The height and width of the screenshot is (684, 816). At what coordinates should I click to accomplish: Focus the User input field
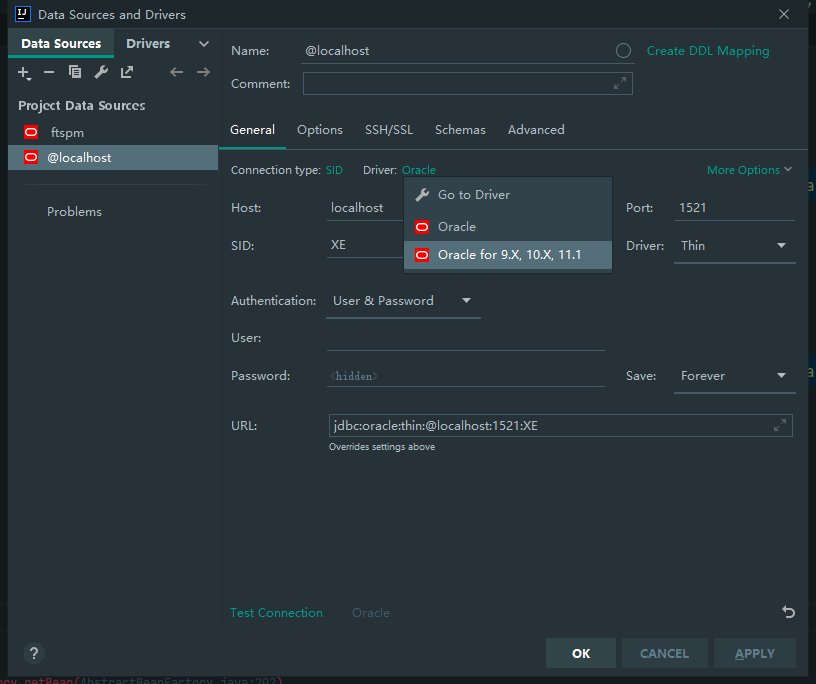(465, 338)
